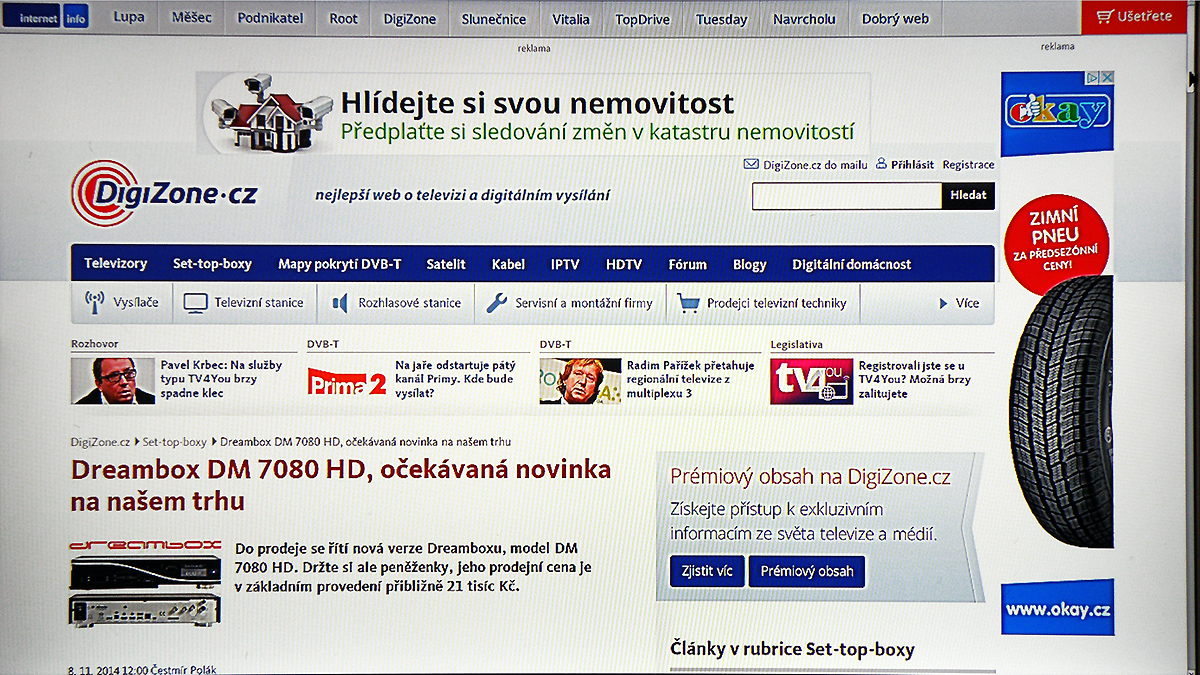Image resolution: width=1200 pixels, height=675 pixels.
Task: Click the Přihlásit link
Action: pos(912,164)
